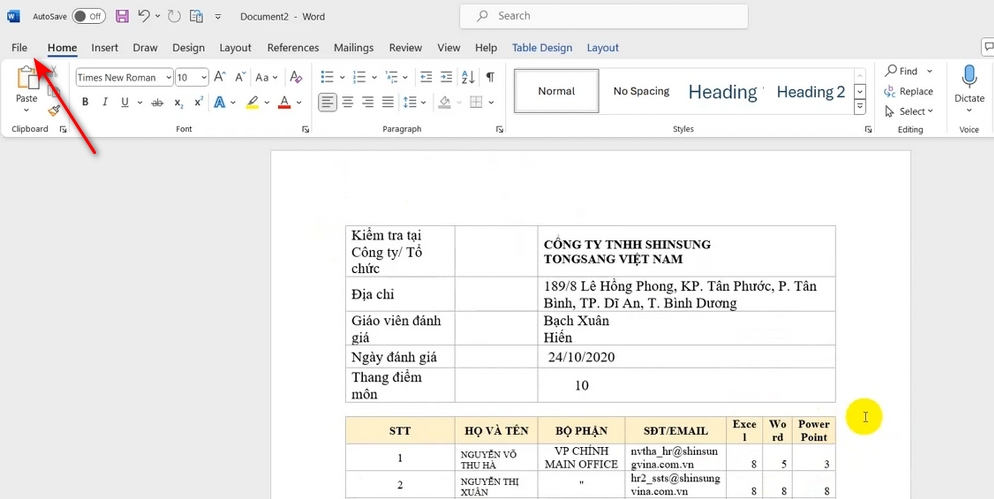Open the font size dropdown
Screen dimensions: 994x499
coord(204,77)
